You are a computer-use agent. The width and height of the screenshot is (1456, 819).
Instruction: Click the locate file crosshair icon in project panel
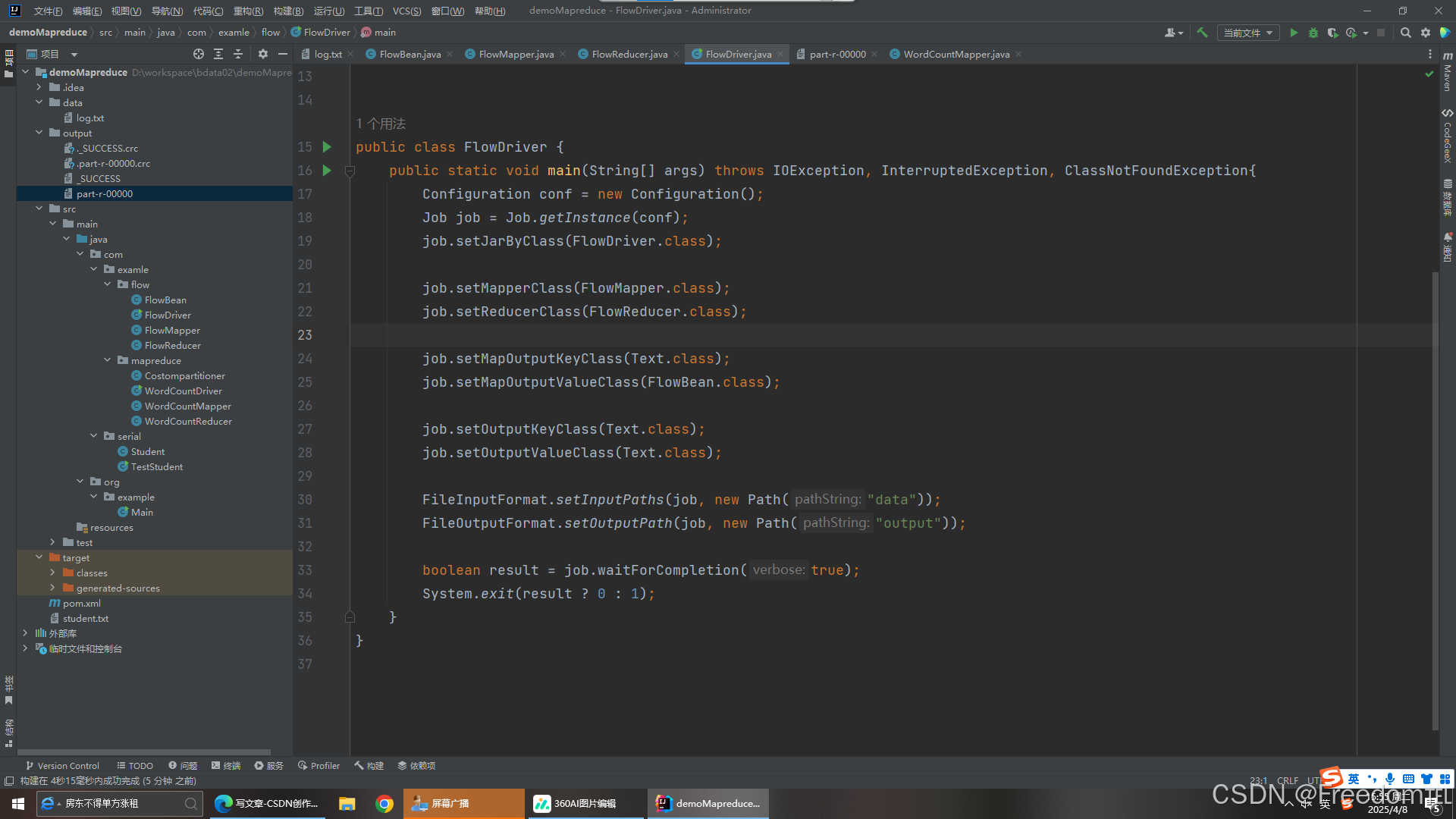coord(199,54)
